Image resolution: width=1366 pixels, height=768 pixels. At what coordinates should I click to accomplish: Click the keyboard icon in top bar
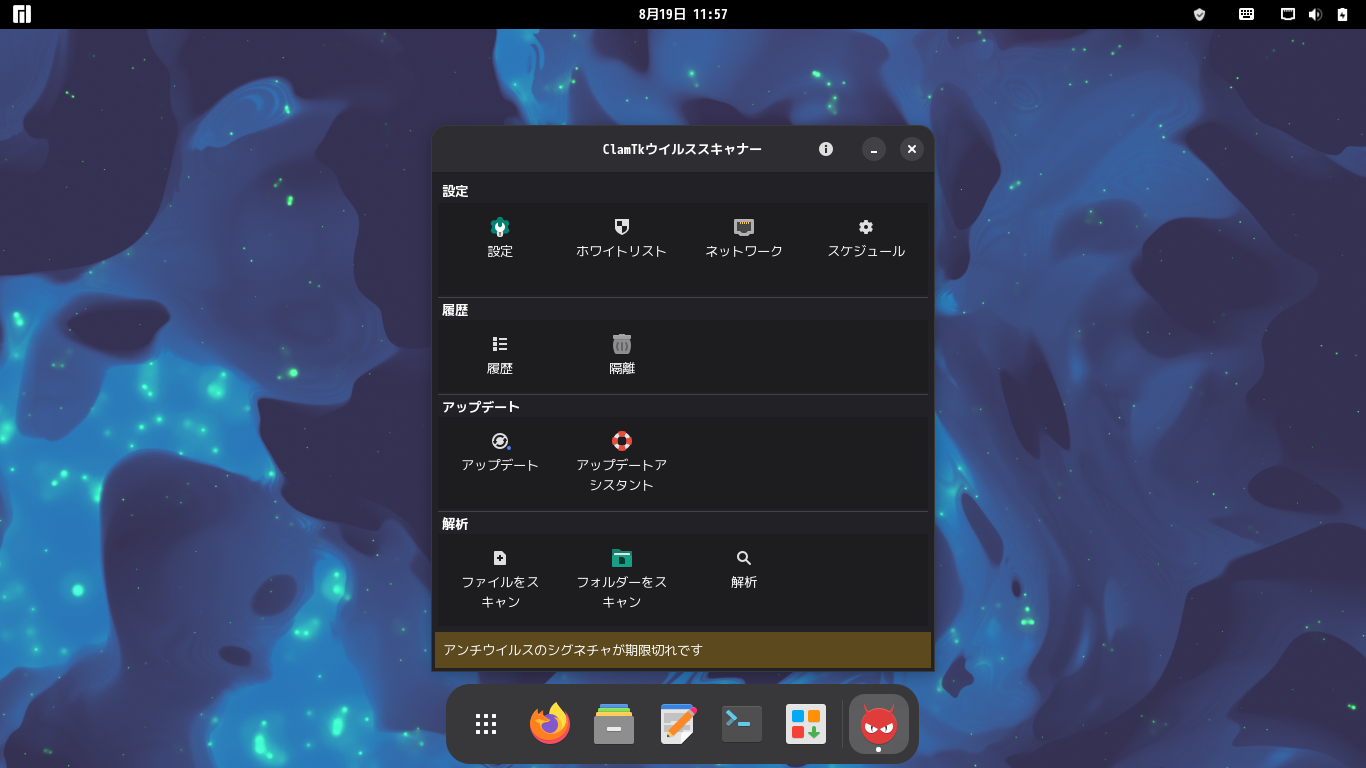point(1247,14)
